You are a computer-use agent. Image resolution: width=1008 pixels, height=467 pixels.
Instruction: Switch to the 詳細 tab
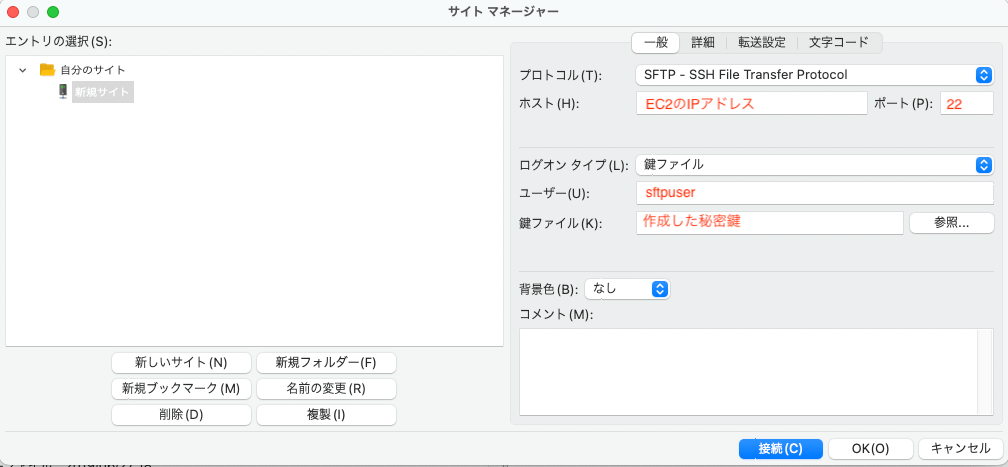[x=703, y=42]
